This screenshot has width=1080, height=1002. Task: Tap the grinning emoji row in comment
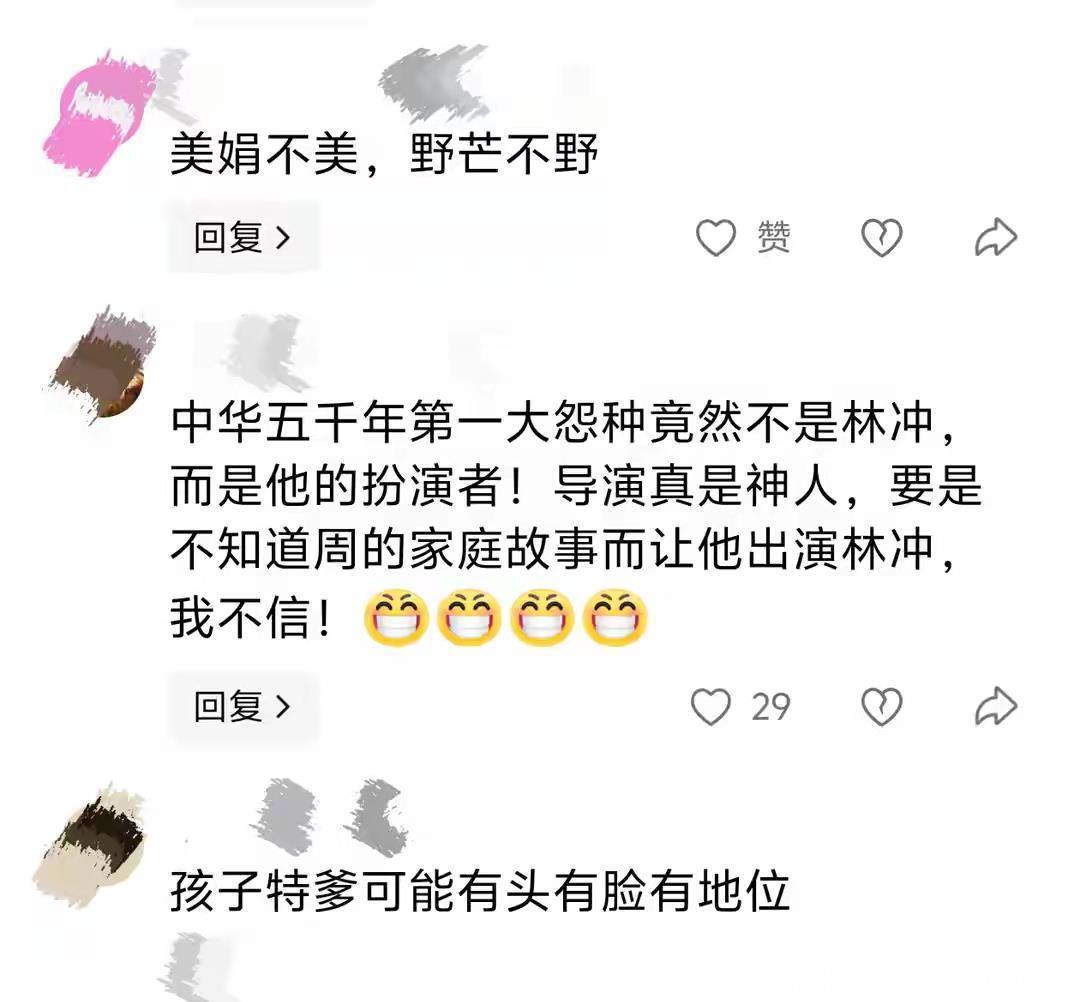(506, 618)
